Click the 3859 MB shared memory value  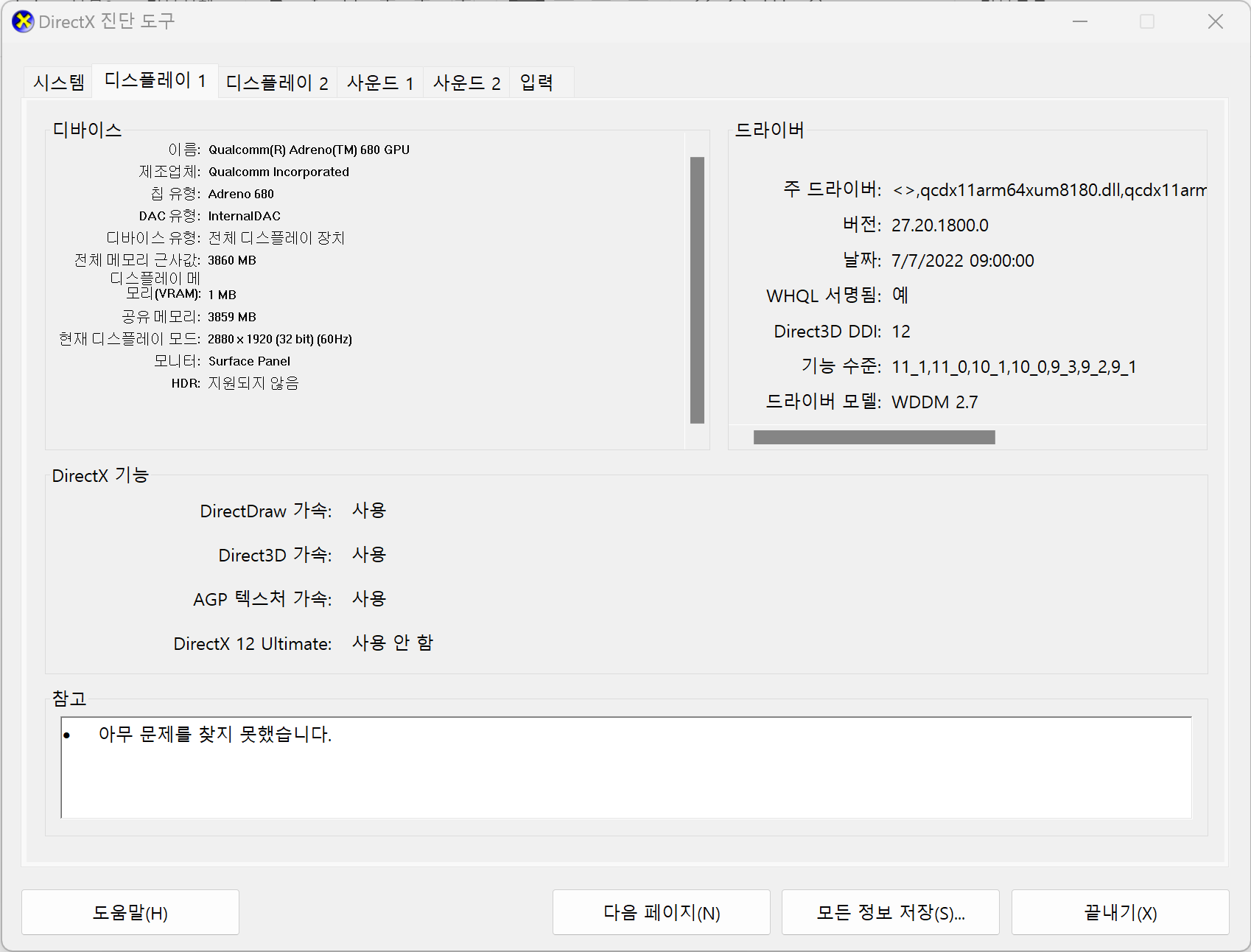click(232, 317)
